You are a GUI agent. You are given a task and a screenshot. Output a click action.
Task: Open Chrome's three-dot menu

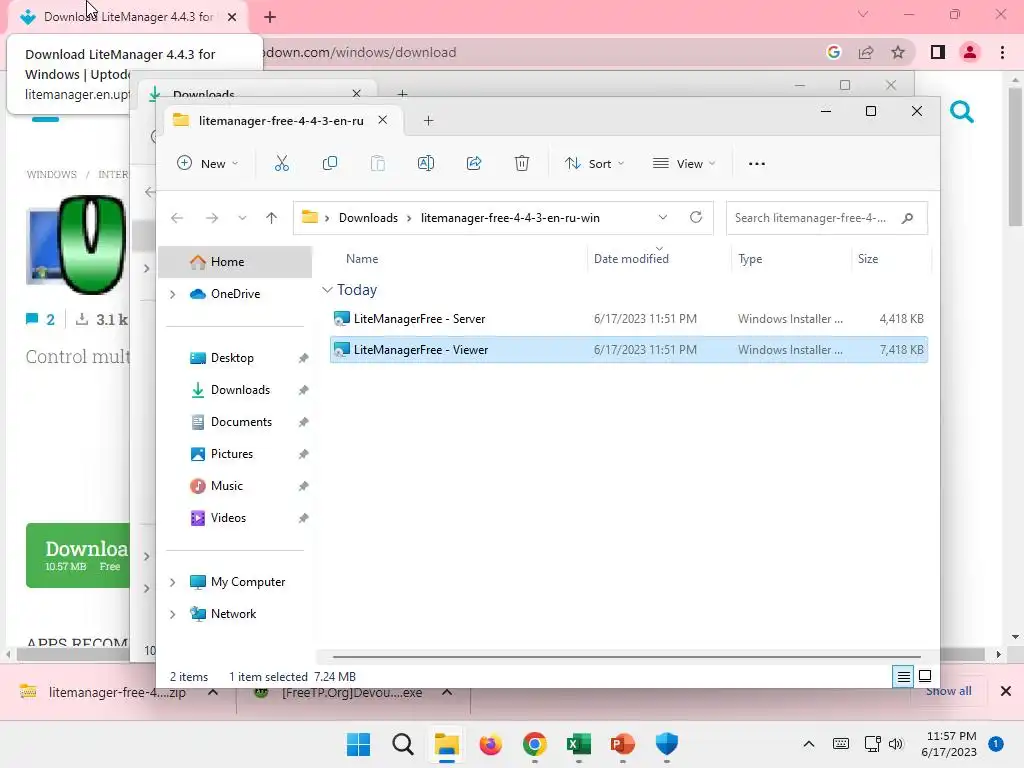(x=1002, y=52)
